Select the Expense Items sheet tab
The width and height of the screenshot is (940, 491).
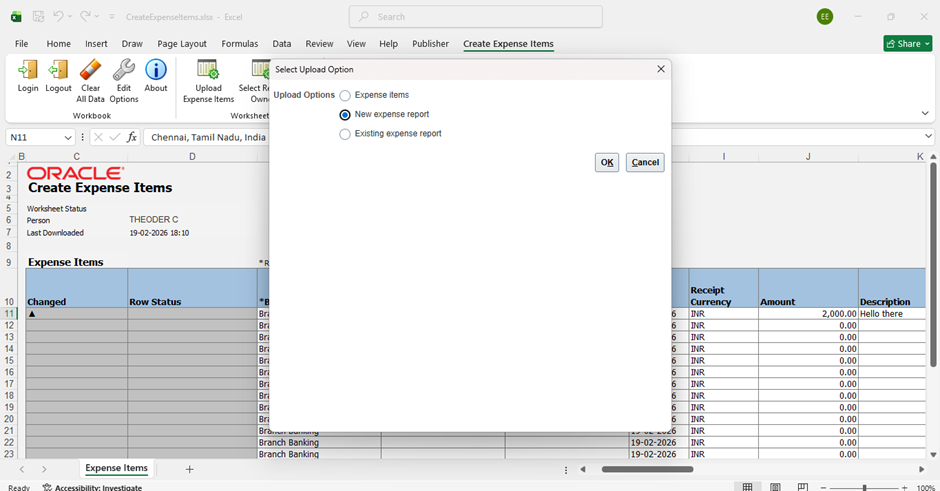click(116, 468)
